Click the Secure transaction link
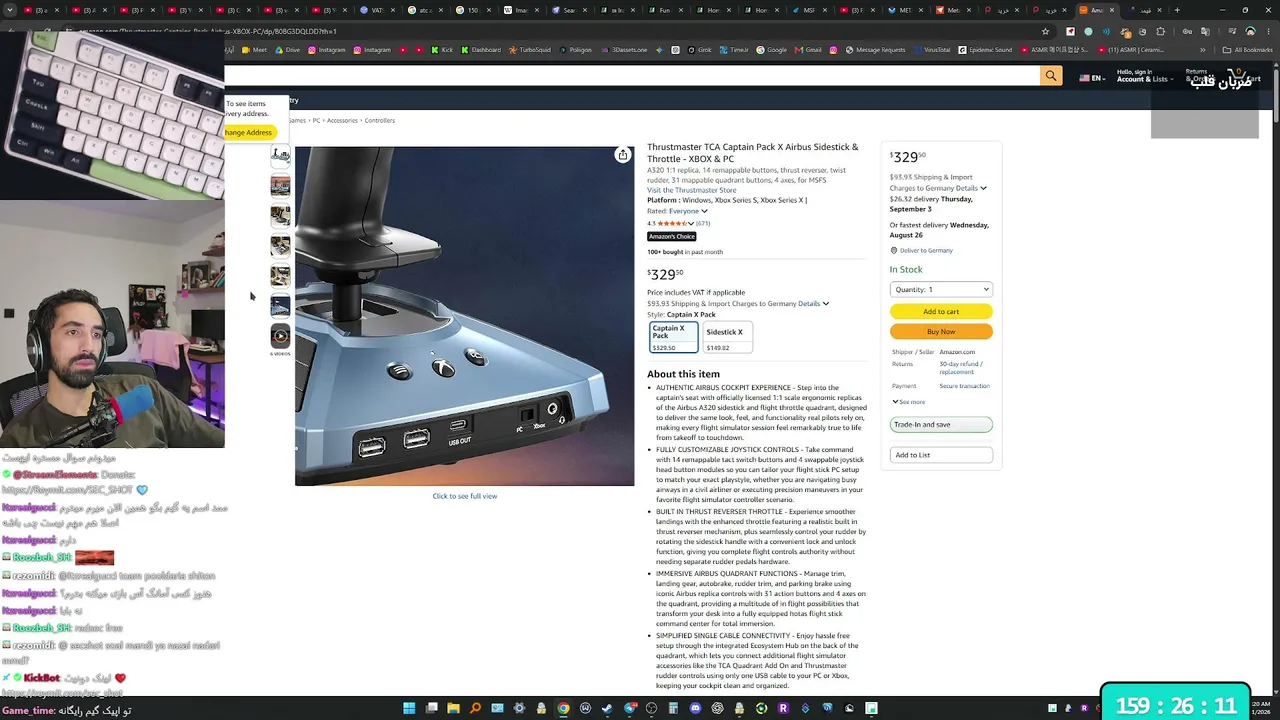1280x720 pixels. 964,386
